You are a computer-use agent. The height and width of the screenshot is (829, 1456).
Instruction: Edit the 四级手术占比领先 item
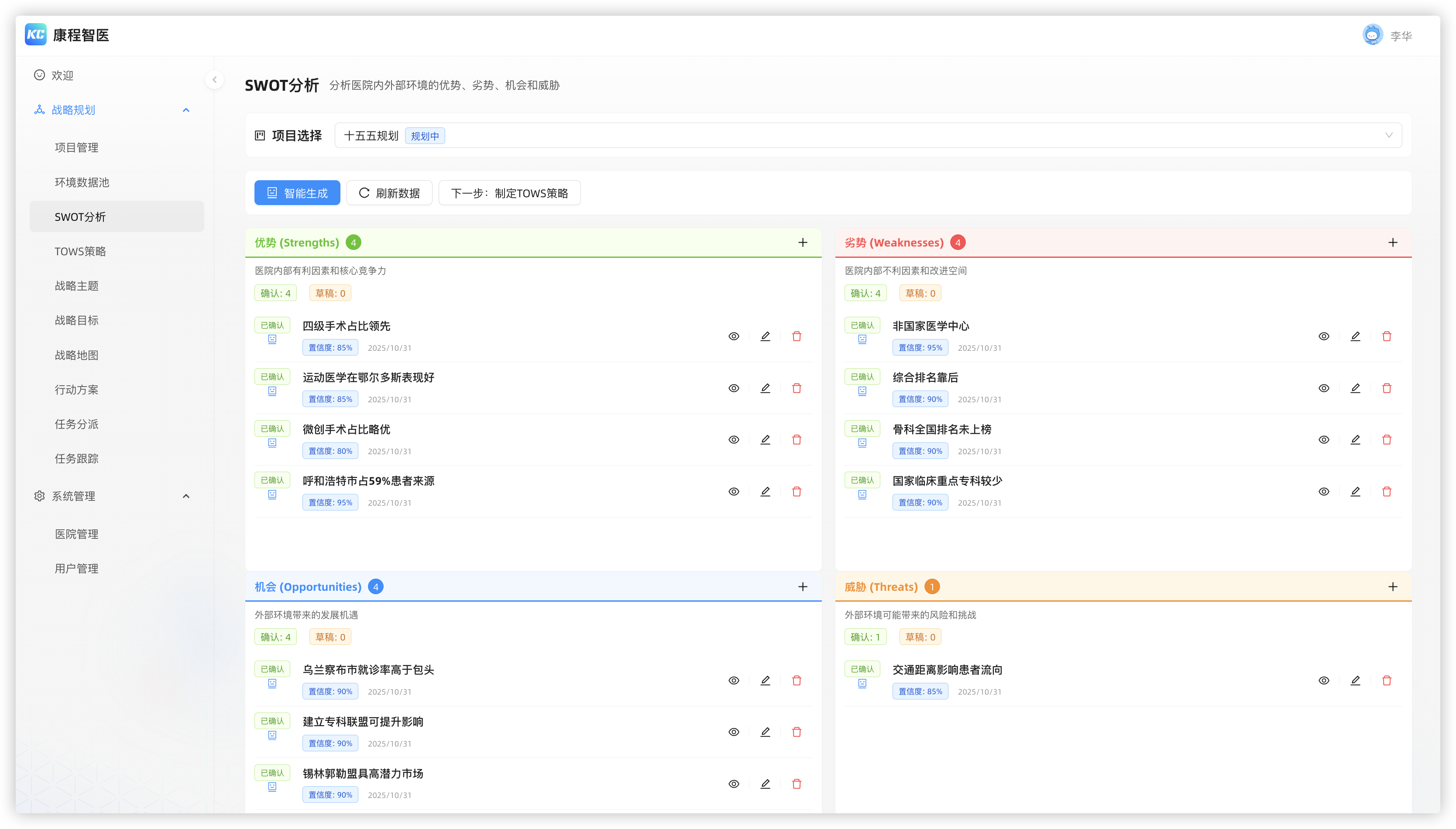coord(765,336)
